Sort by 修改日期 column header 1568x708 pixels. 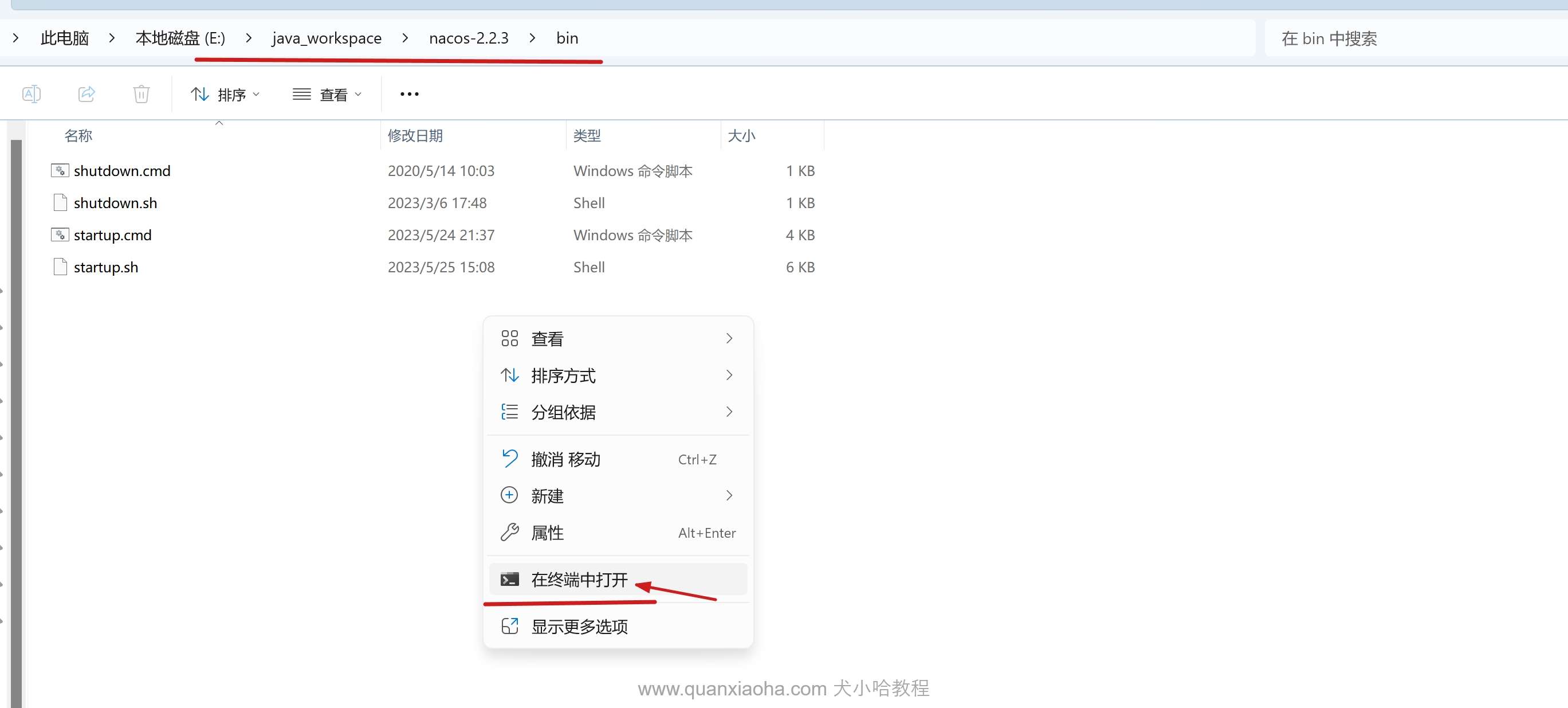pos(415,136)
